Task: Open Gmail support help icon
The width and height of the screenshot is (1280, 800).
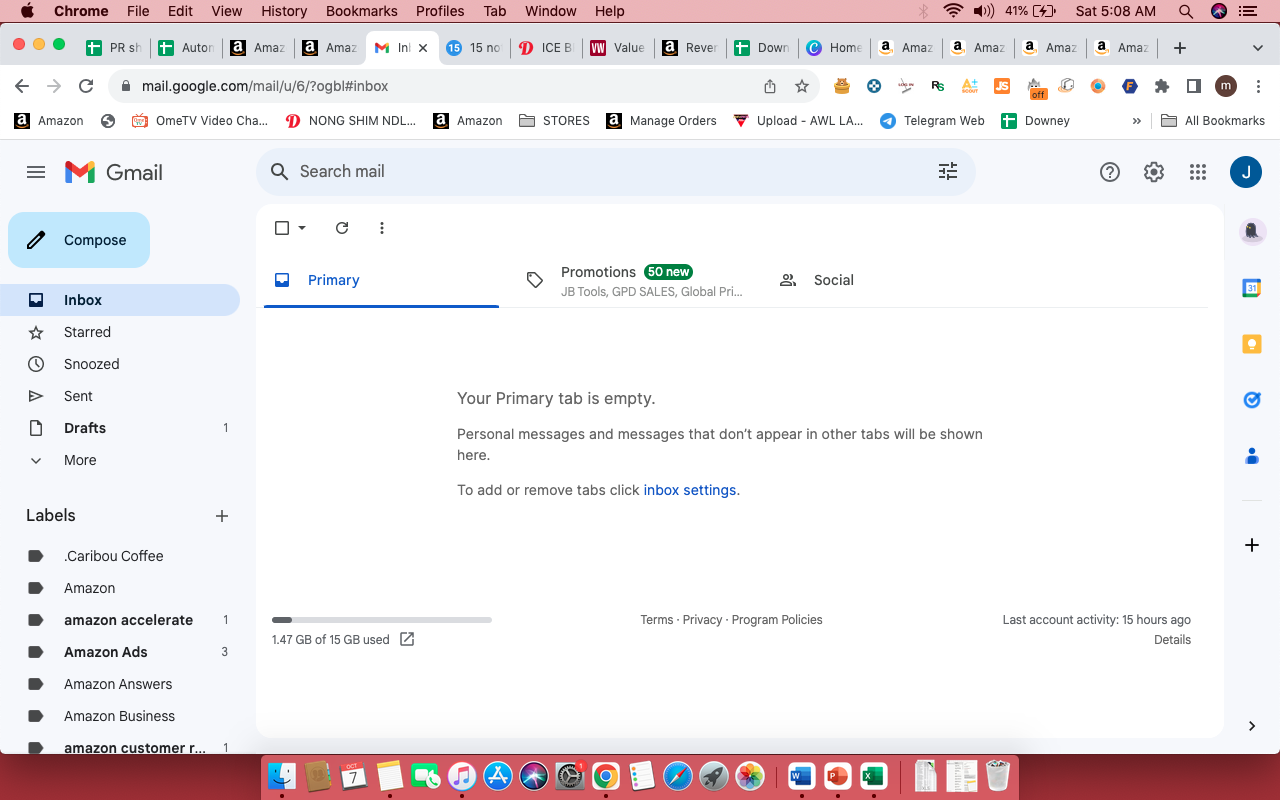Action: click(1109, 172)
